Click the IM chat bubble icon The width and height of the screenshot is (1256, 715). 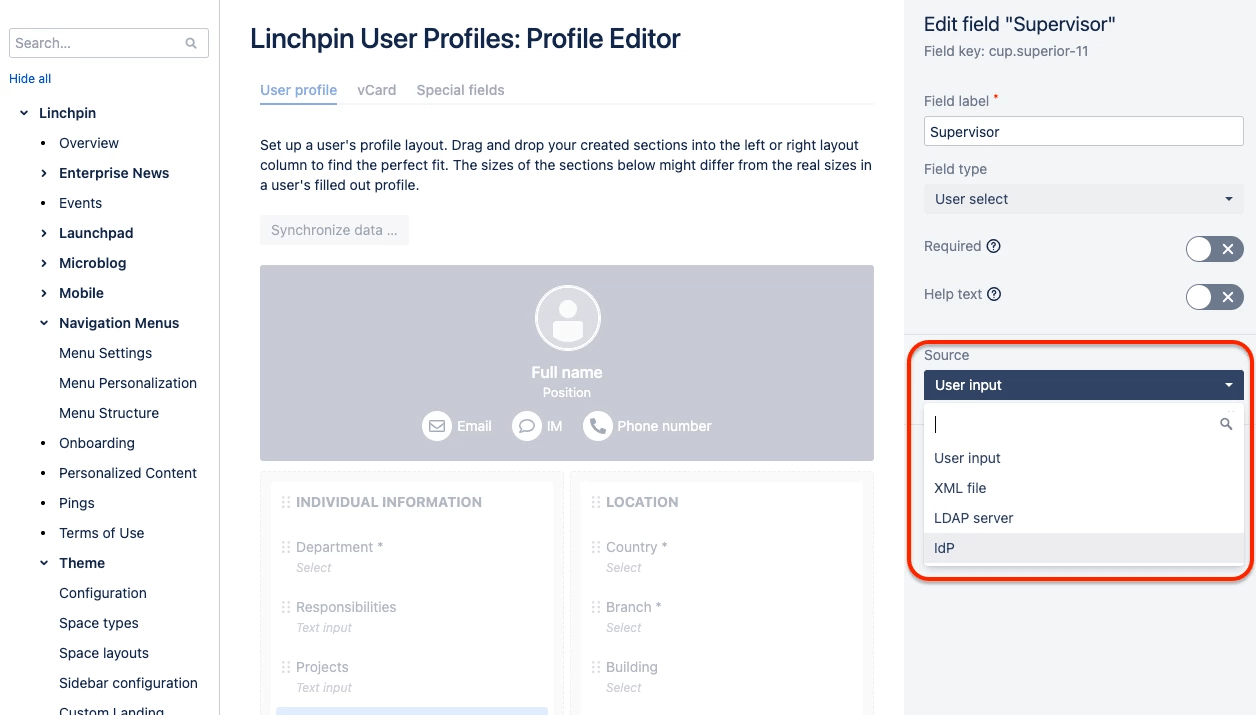coord(526,426)
